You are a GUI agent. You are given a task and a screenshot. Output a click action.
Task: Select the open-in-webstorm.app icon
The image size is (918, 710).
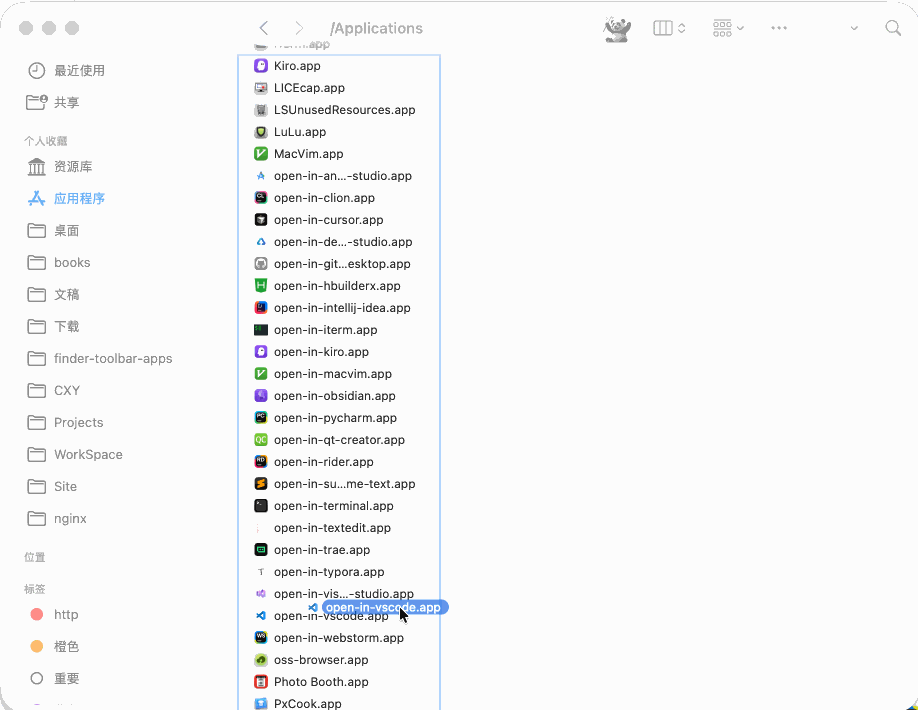tap(261, 638)
